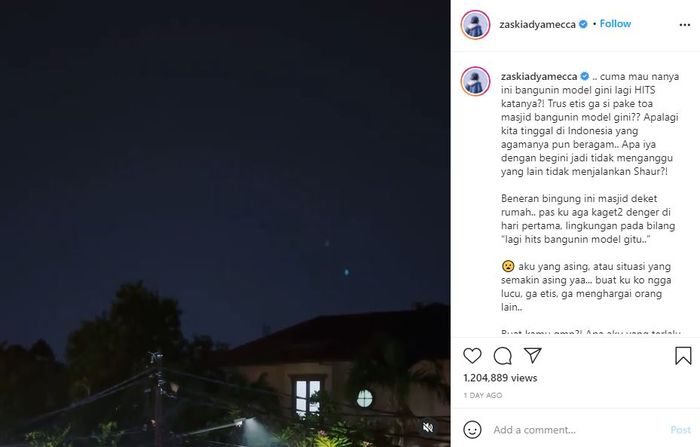This screenshot has width=700, height=447.
Task: Click the verified badge beside header username
Action: click(x=583, y=24)
